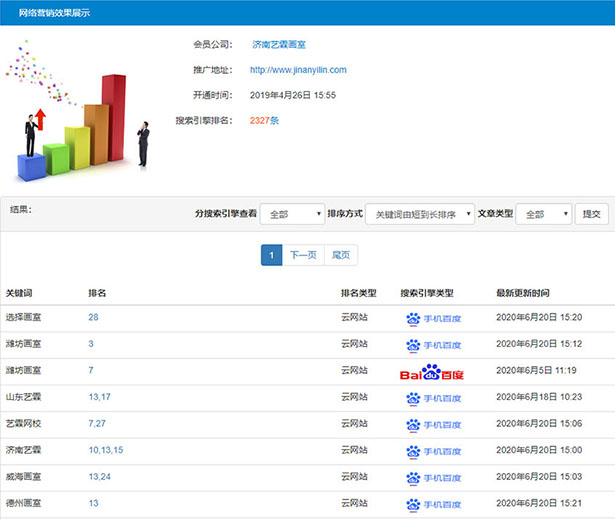
Task: Go to page 1 in pagination
Action: [271, 255]
